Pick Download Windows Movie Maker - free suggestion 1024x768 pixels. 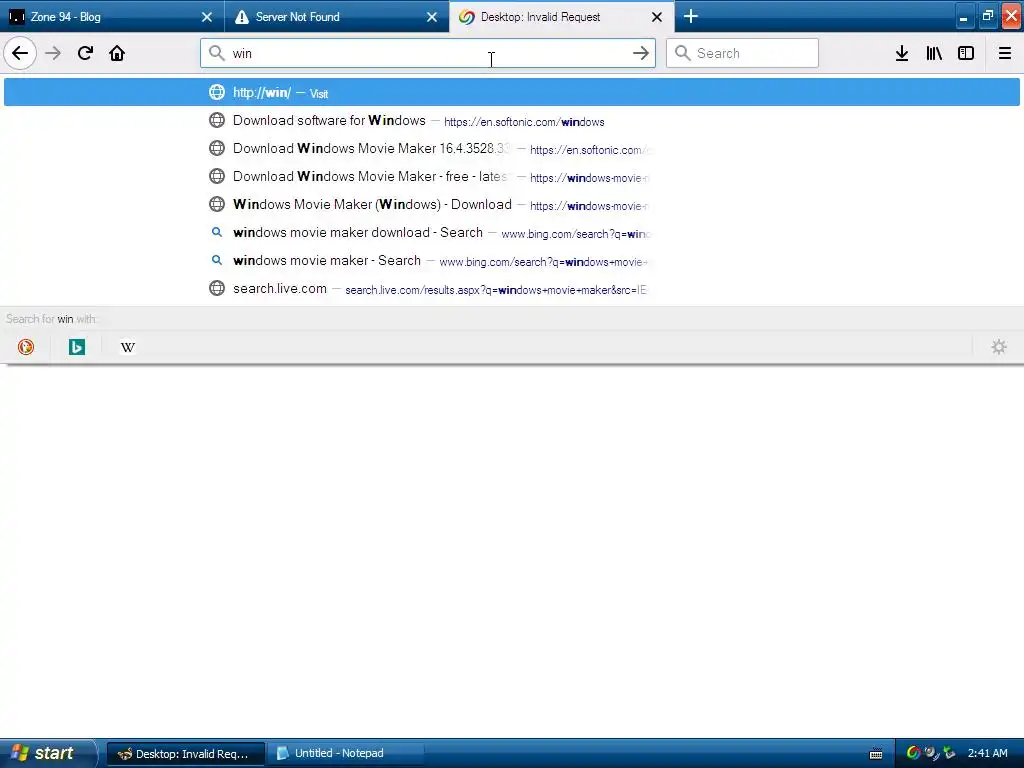[x=512, y=177]
